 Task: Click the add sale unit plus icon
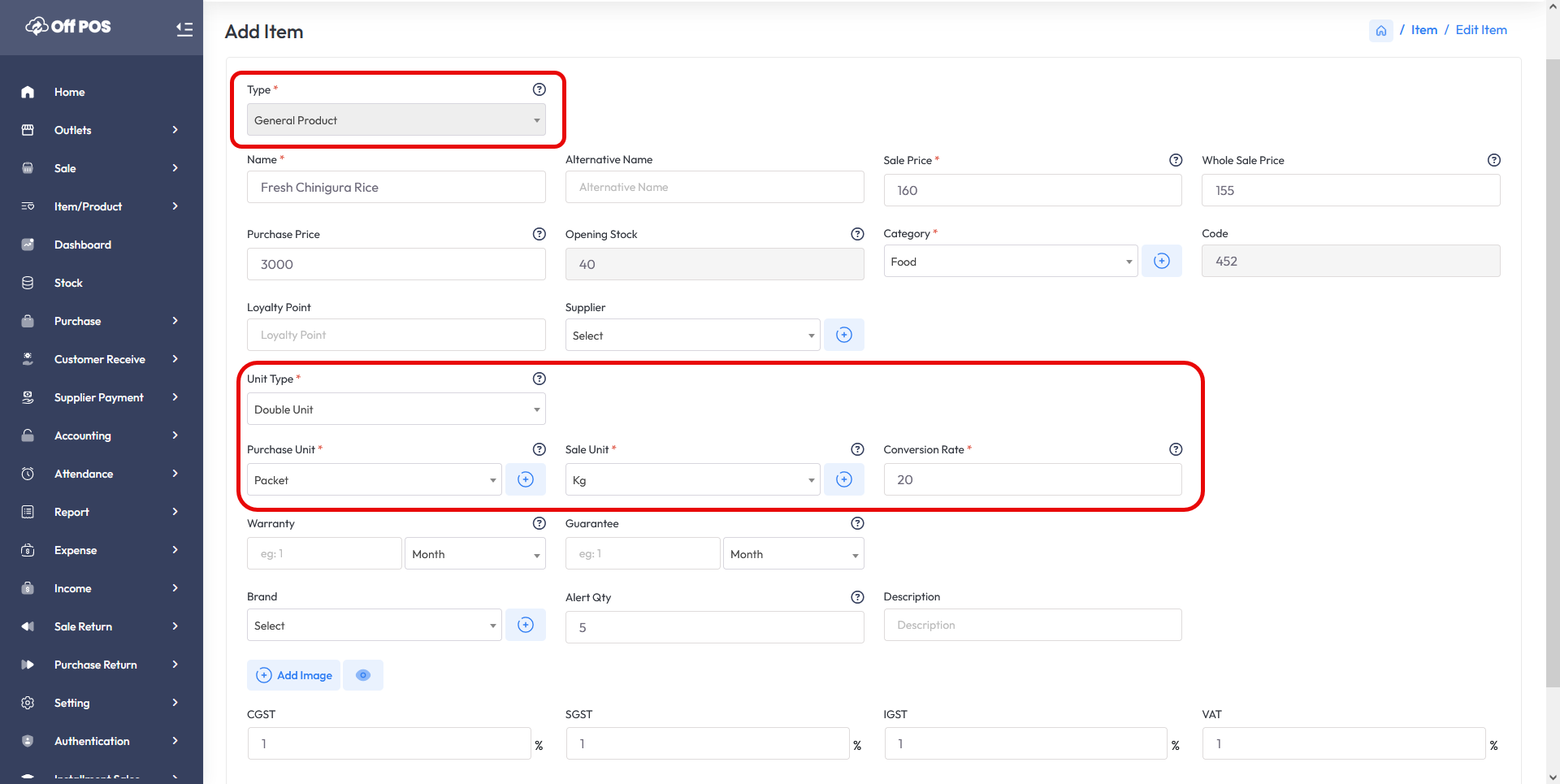(843, 479)
